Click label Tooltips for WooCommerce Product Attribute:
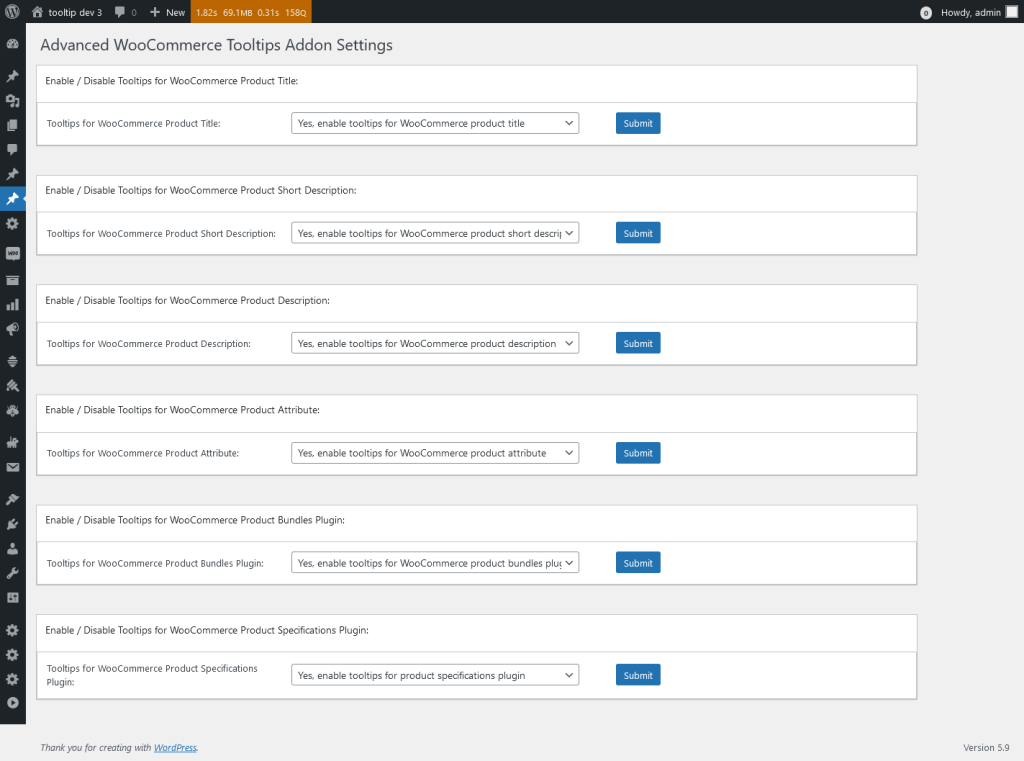This screenshot has width=1024, height=761. point(143,453)
